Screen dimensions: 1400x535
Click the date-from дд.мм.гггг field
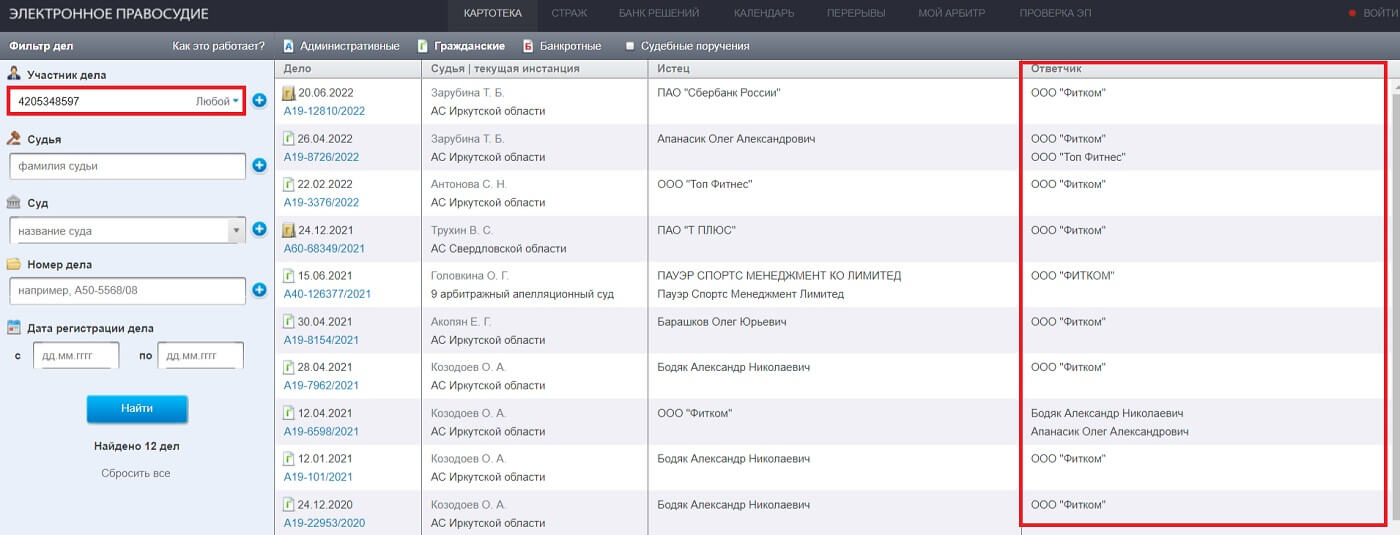click(76, 355)
